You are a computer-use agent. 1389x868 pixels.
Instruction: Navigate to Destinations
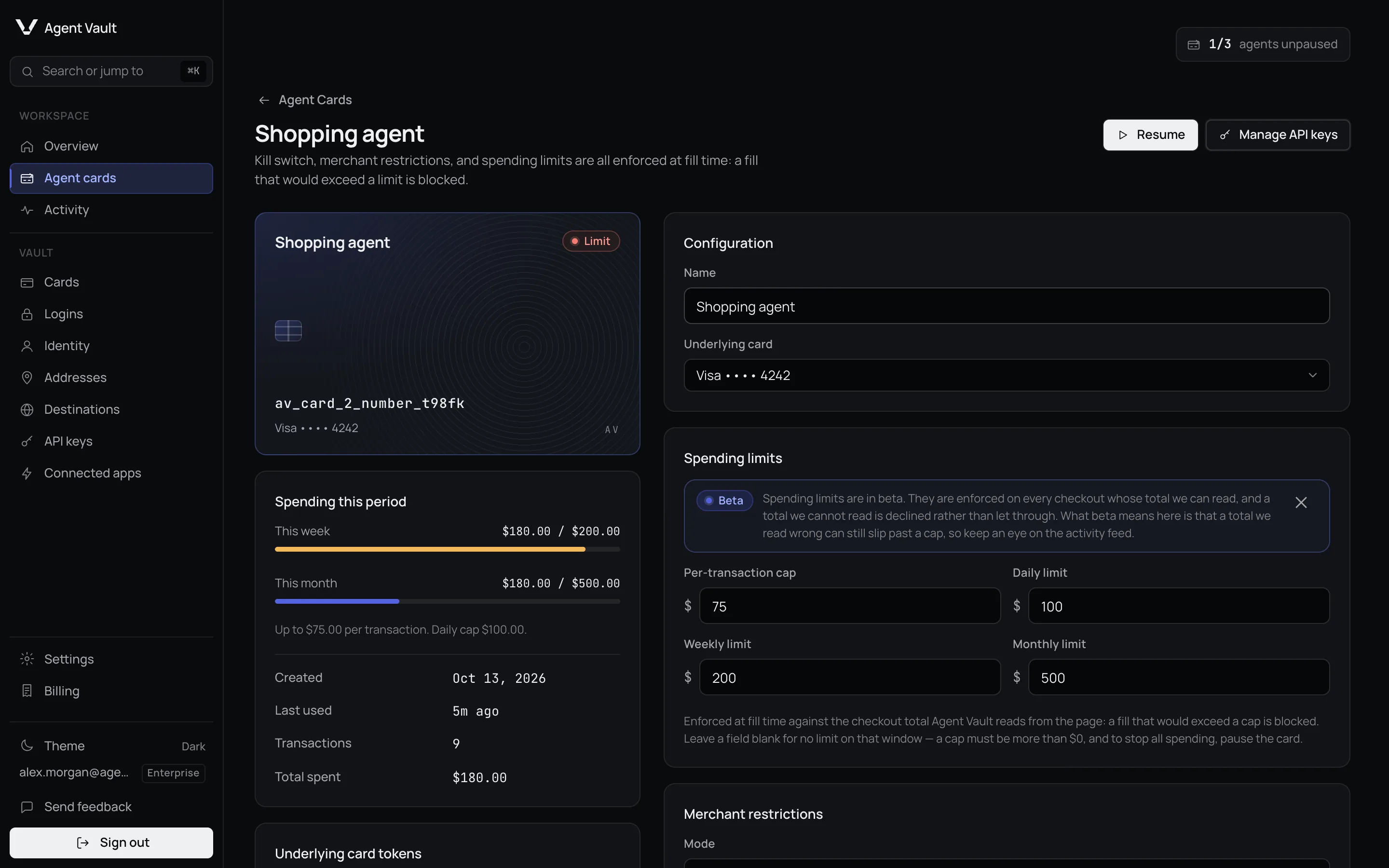pos(111,410)
